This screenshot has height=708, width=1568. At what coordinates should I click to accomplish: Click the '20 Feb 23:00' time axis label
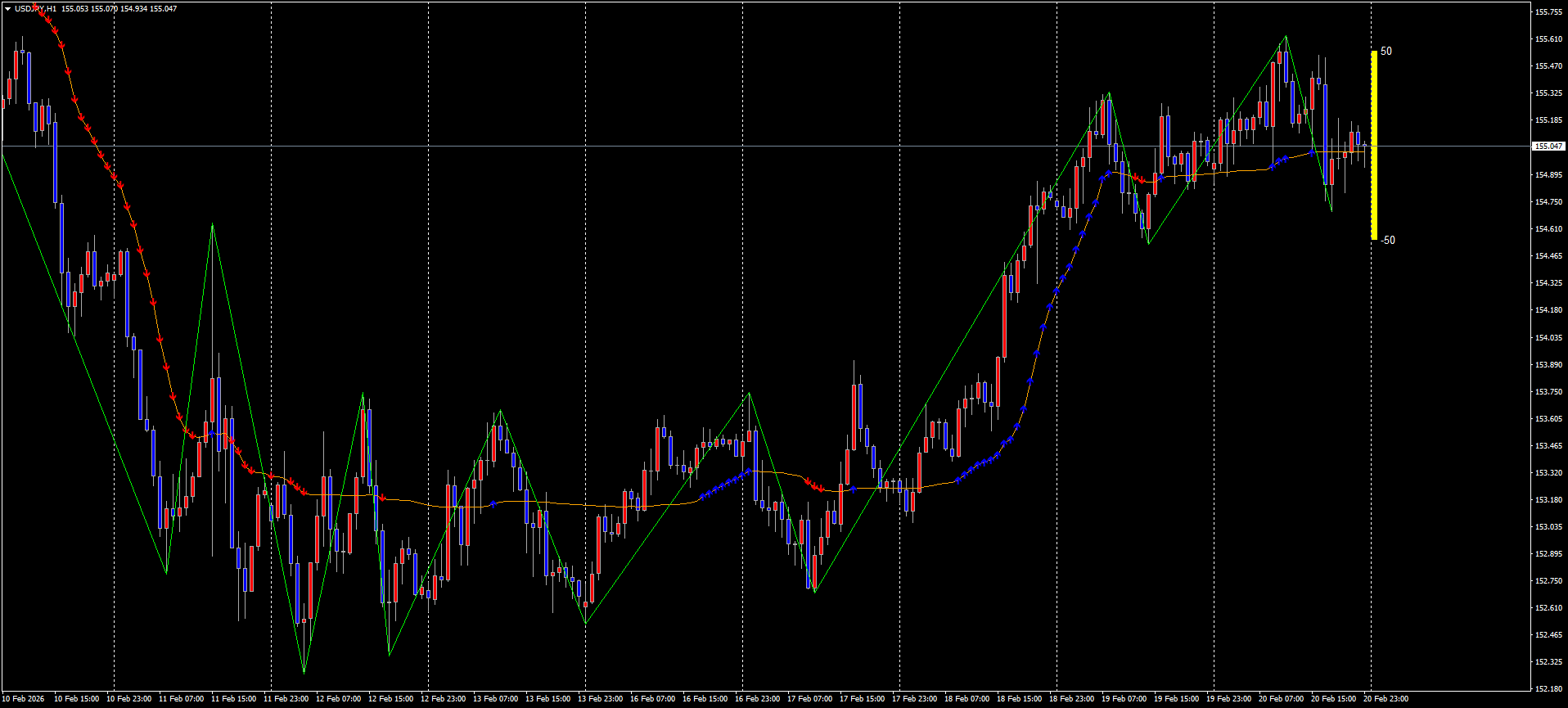click(1386, 699)
